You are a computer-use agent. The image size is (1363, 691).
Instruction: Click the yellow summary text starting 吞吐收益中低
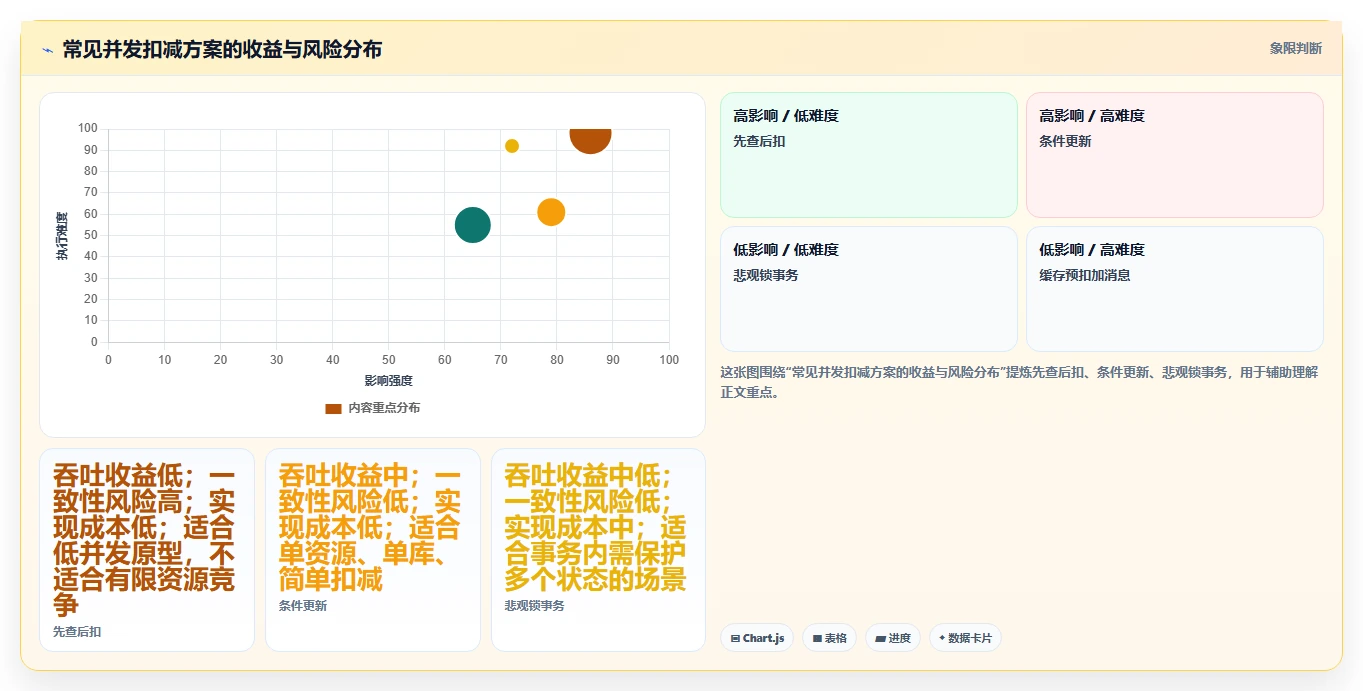pyautogui.click(x=596, y=527)
